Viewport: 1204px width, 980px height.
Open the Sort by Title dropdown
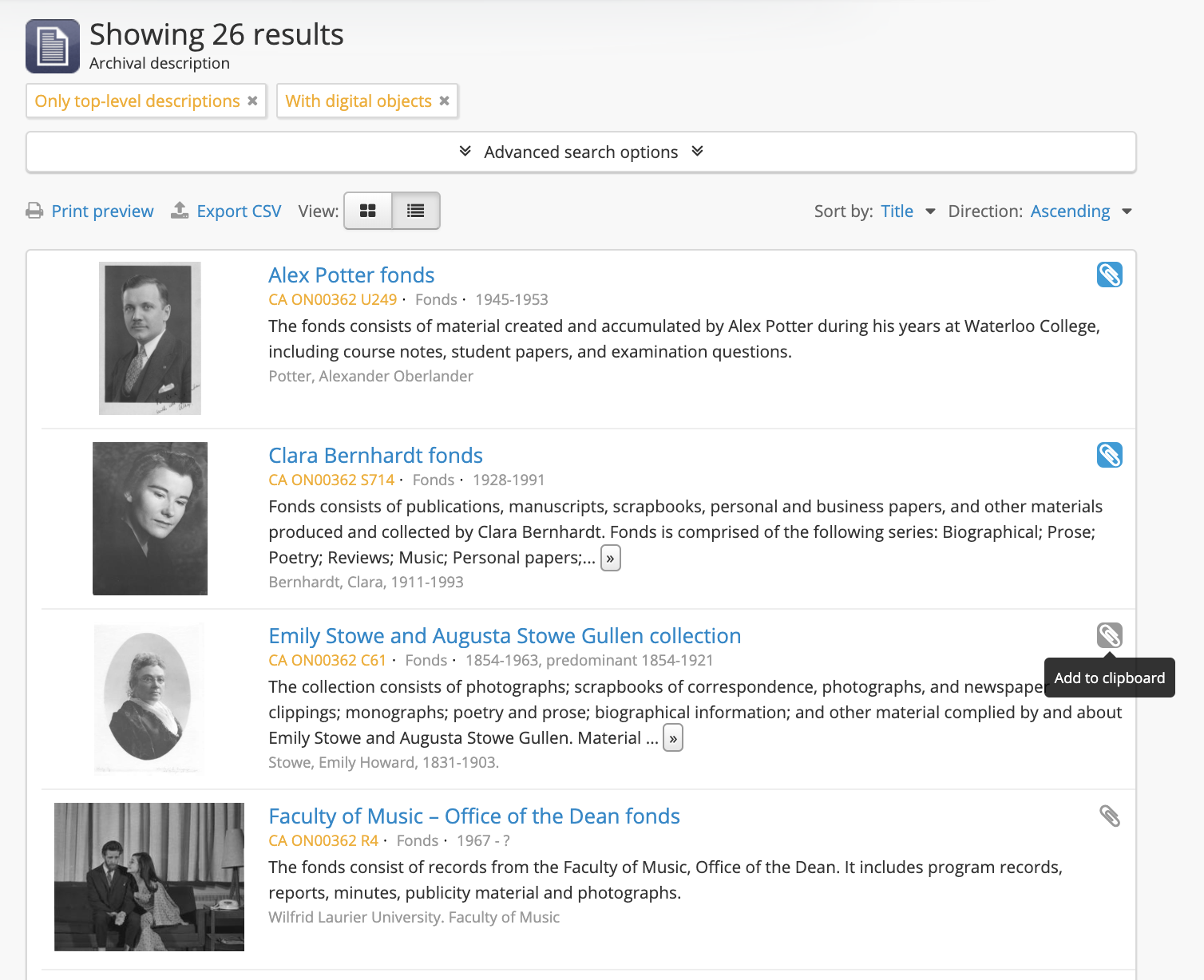click(908, 211)
